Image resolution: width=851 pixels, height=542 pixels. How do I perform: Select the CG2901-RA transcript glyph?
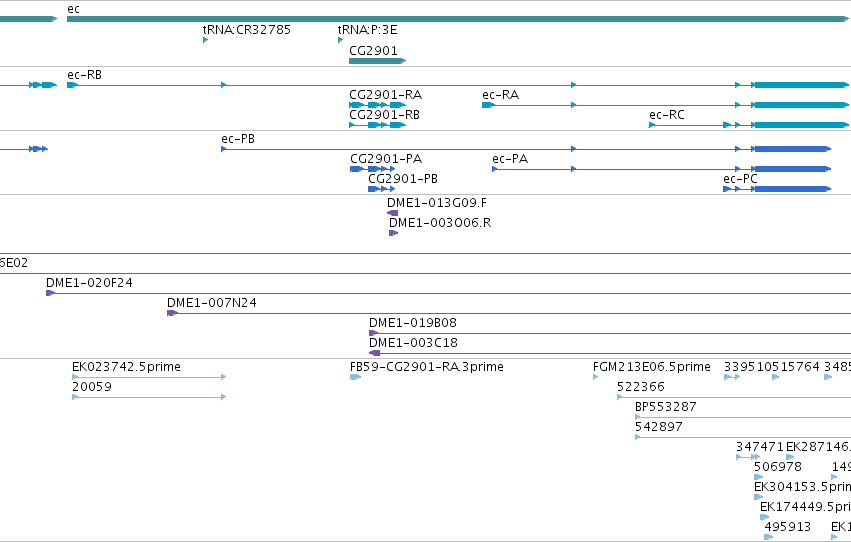coord(377,105)
